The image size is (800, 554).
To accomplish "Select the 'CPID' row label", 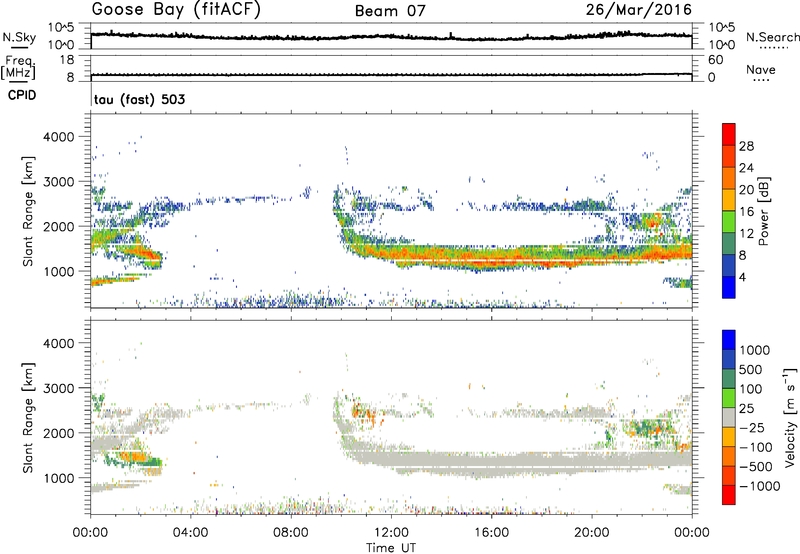I will click(x=22, y=95).
